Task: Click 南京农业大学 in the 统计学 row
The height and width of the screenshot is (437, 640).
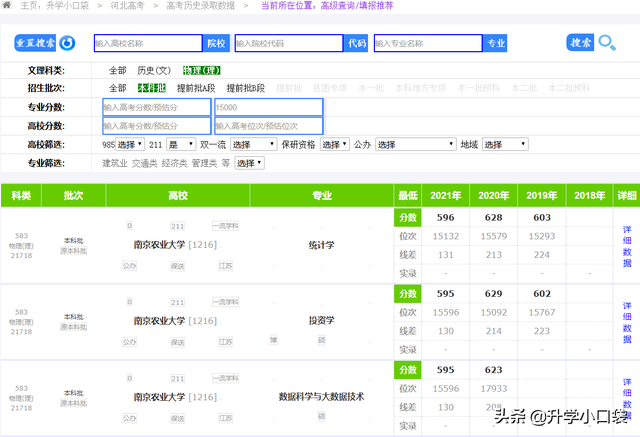Action: pyautogui.click(x=160, y=245)
